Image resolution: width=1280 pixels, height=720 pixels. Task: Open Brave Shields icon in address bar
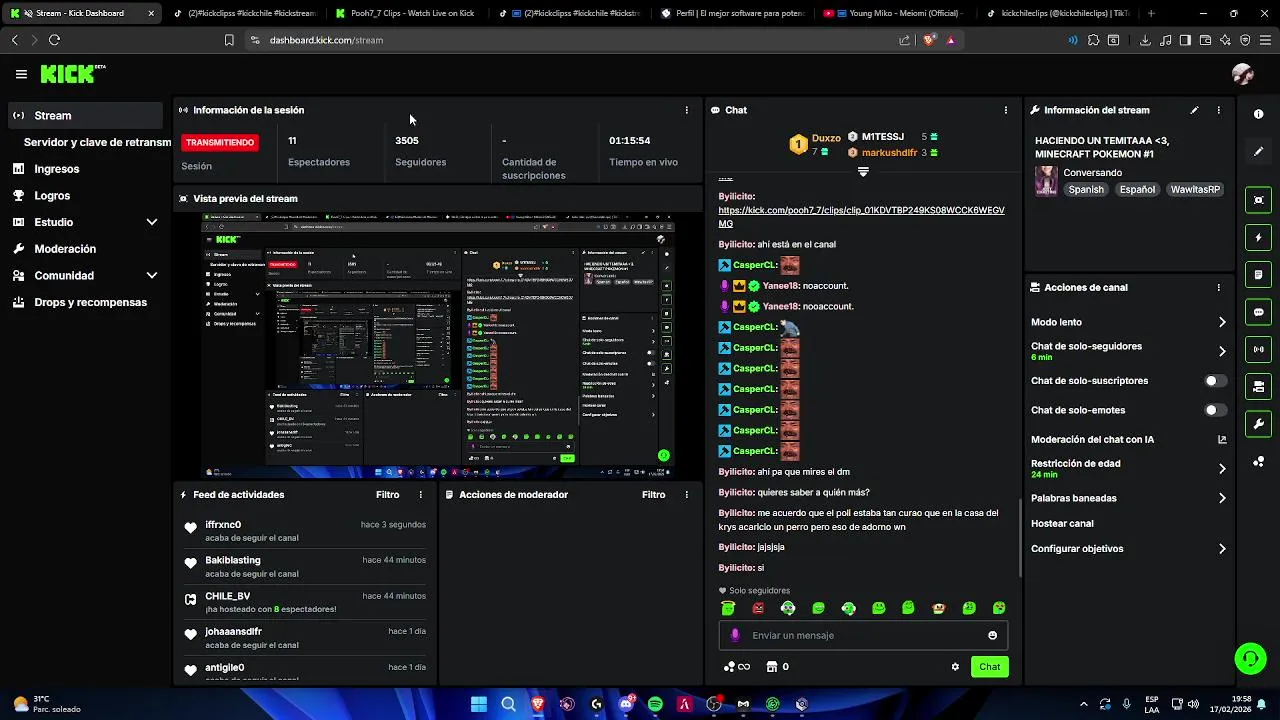tap(929, 40)
